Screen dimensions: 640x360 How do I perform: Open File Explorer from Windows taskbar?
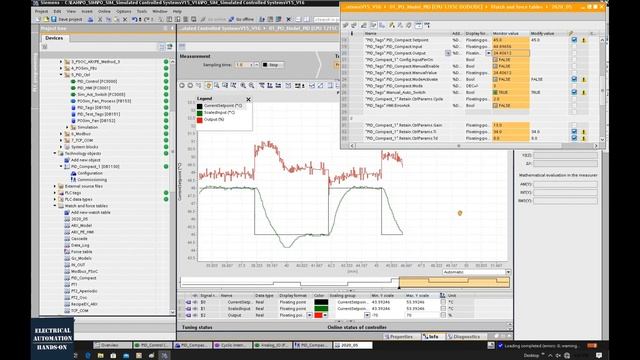click(x=100, y=356)
